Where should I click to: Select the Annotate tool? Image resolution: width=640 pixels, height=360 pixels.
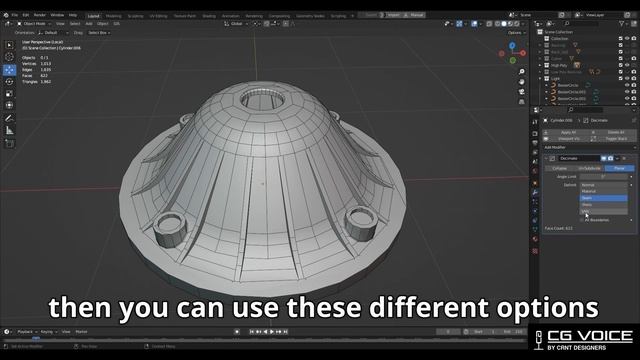(x=9, y=118)
